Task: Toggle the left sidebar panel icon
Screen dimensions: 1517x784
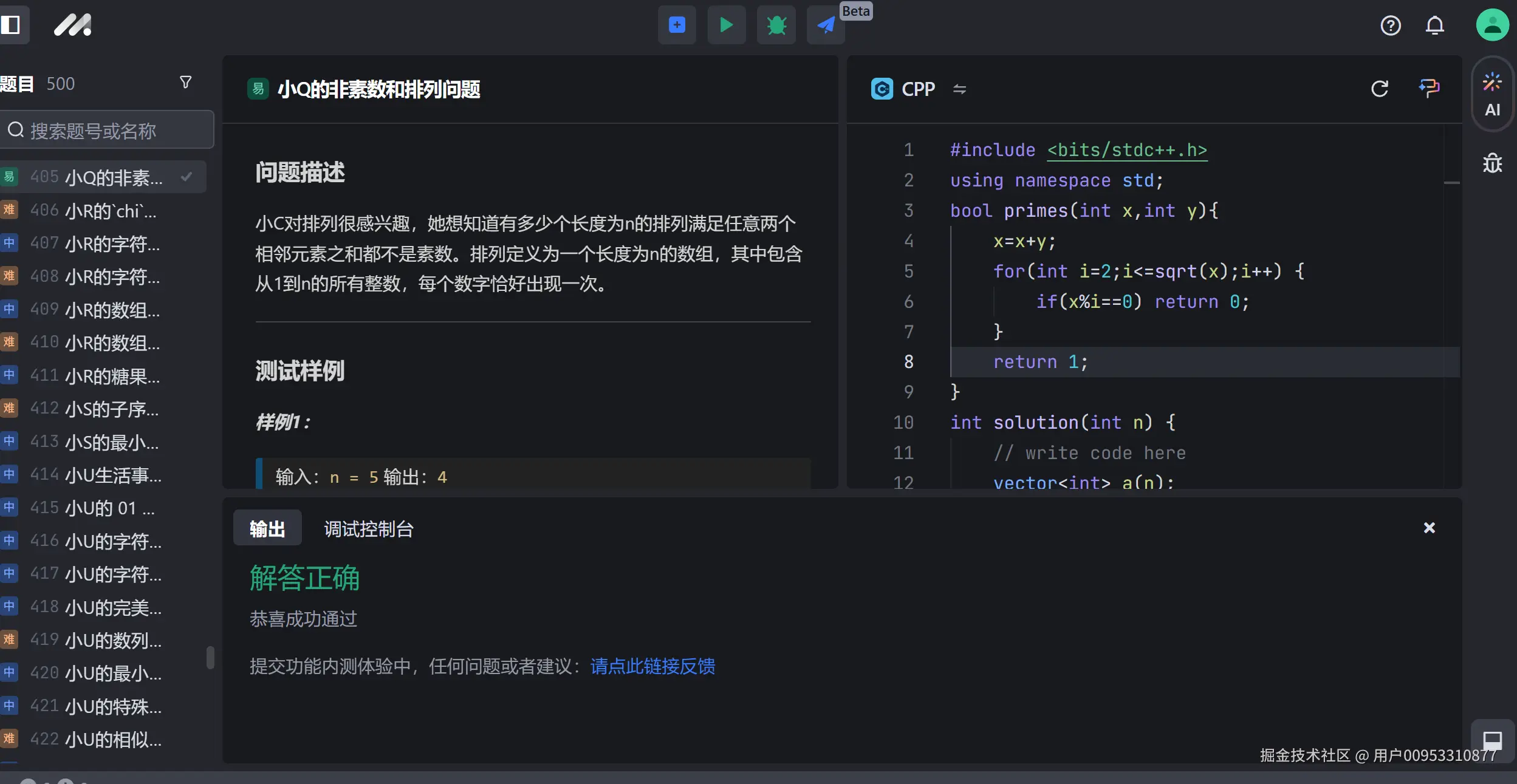Action: tap(10, 25)
